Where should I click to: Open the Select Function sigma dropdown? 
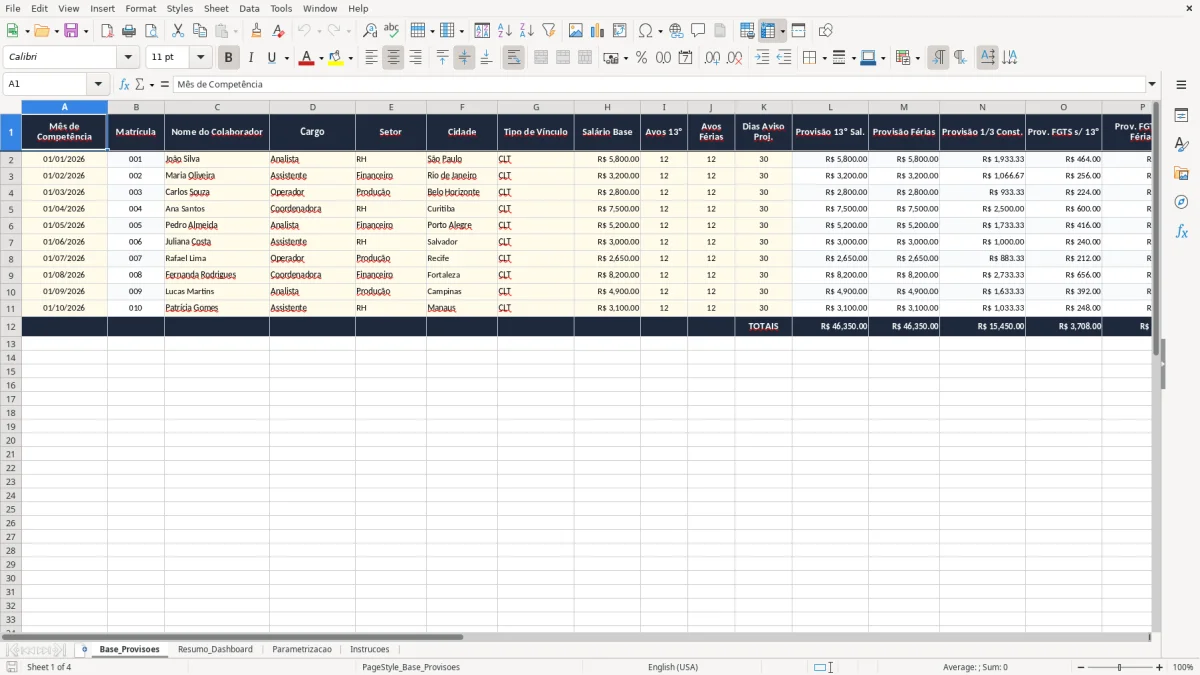[150, 84]
